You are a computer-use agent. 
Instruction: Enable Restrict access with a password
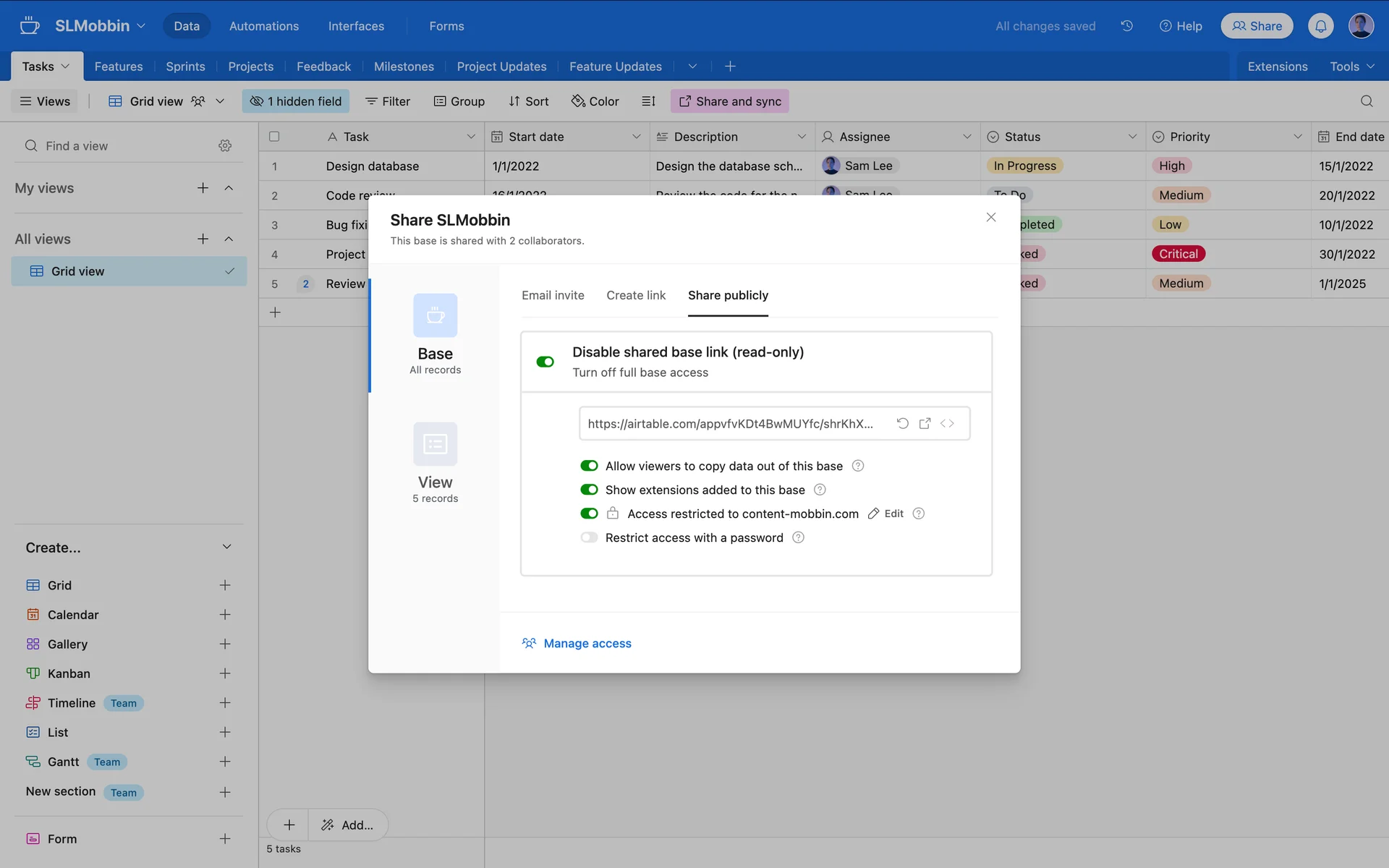pyautogui.click(x=589, y=537)
